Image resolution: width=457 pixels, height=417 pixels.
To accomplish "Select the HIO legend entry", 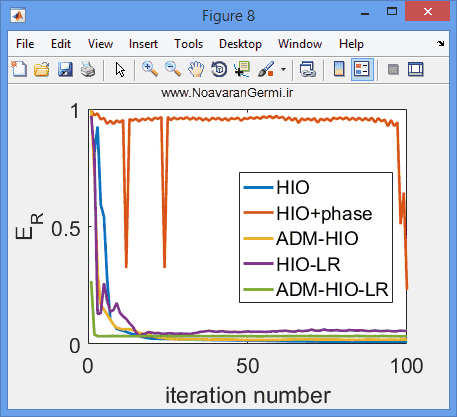I will [x=276, y=187].
